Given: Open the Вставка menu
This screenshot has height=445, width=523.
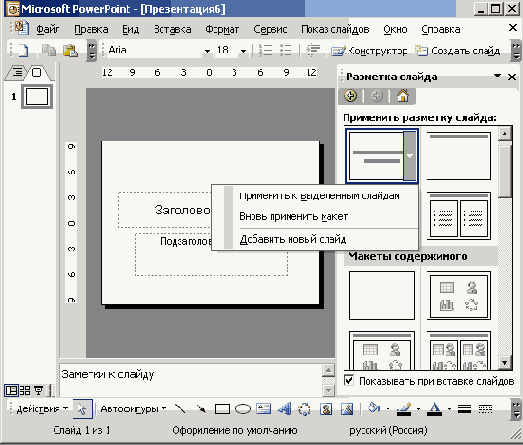Looking at the screenshot, I should pyautogui.click(x=172, y=29).
